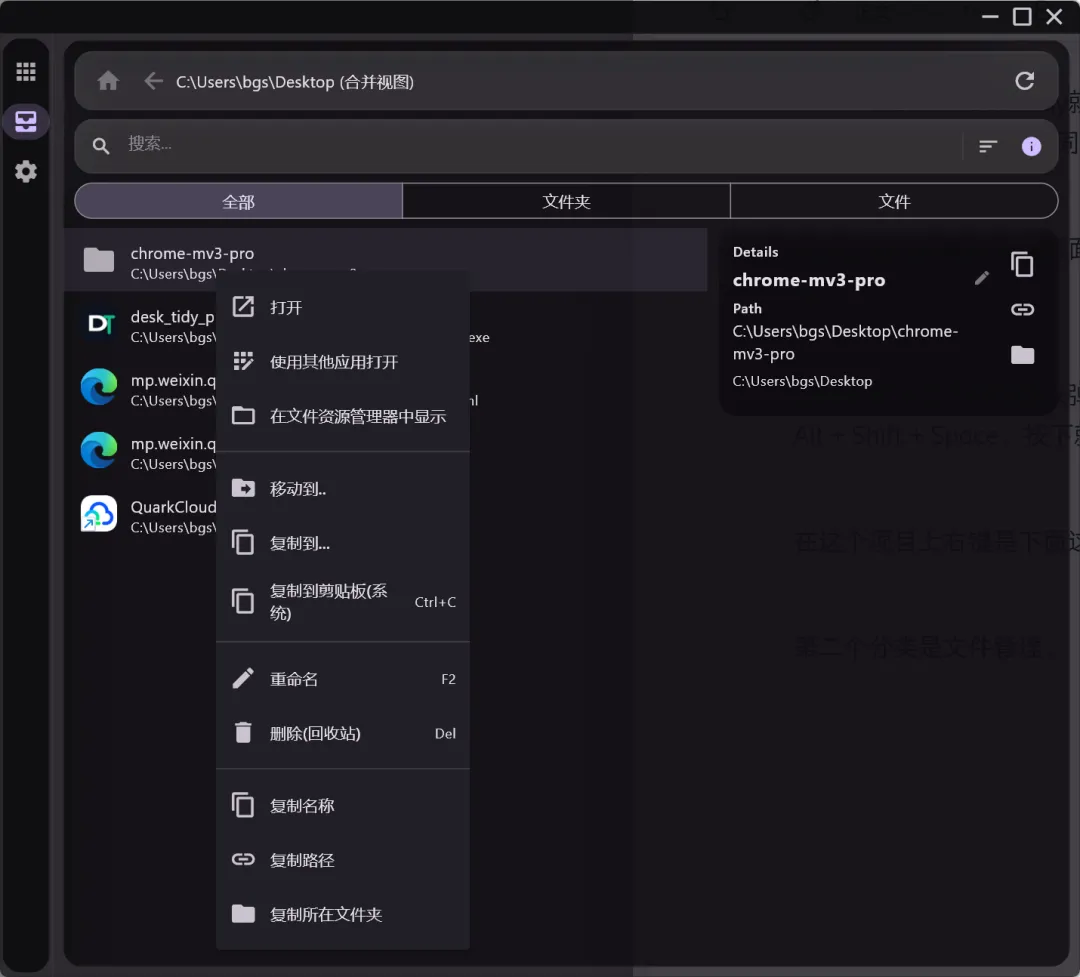
Task: Switch to the 文件 tab
Action: pyautogui.click(x=894, y=201)
